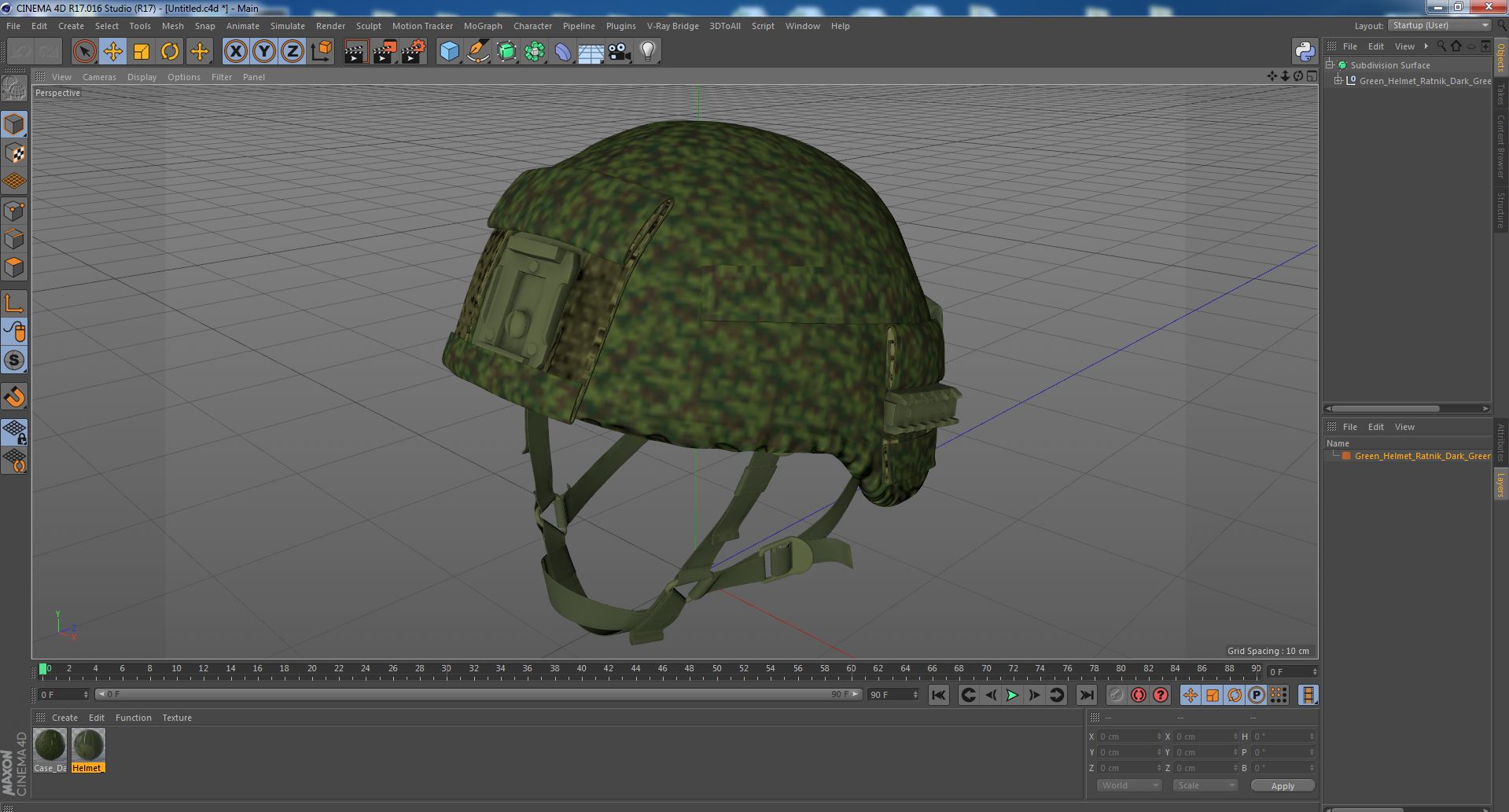This screenshot has width=1509, height=812.
Task: Switch to Edges mode
Action: (14, 239)
